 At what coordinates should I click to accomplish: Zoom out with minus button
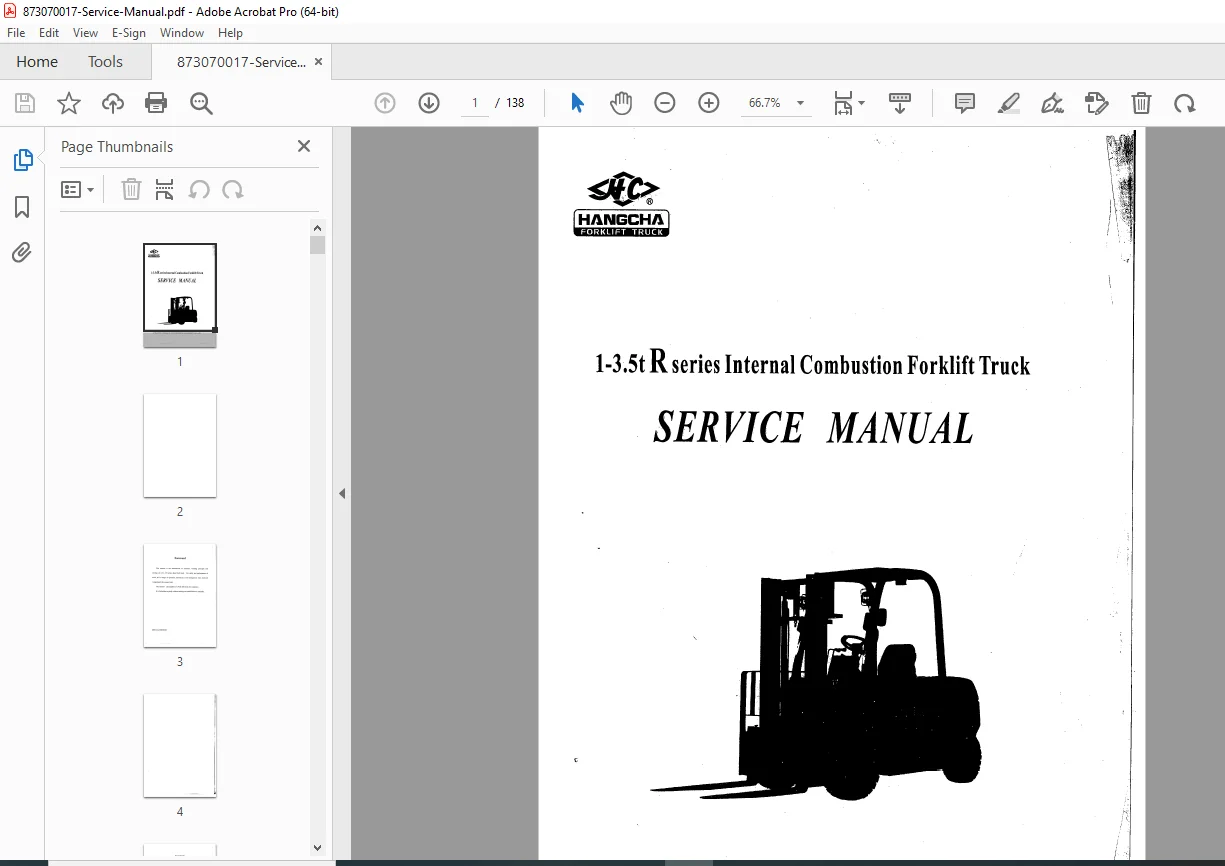coord(665,103)
